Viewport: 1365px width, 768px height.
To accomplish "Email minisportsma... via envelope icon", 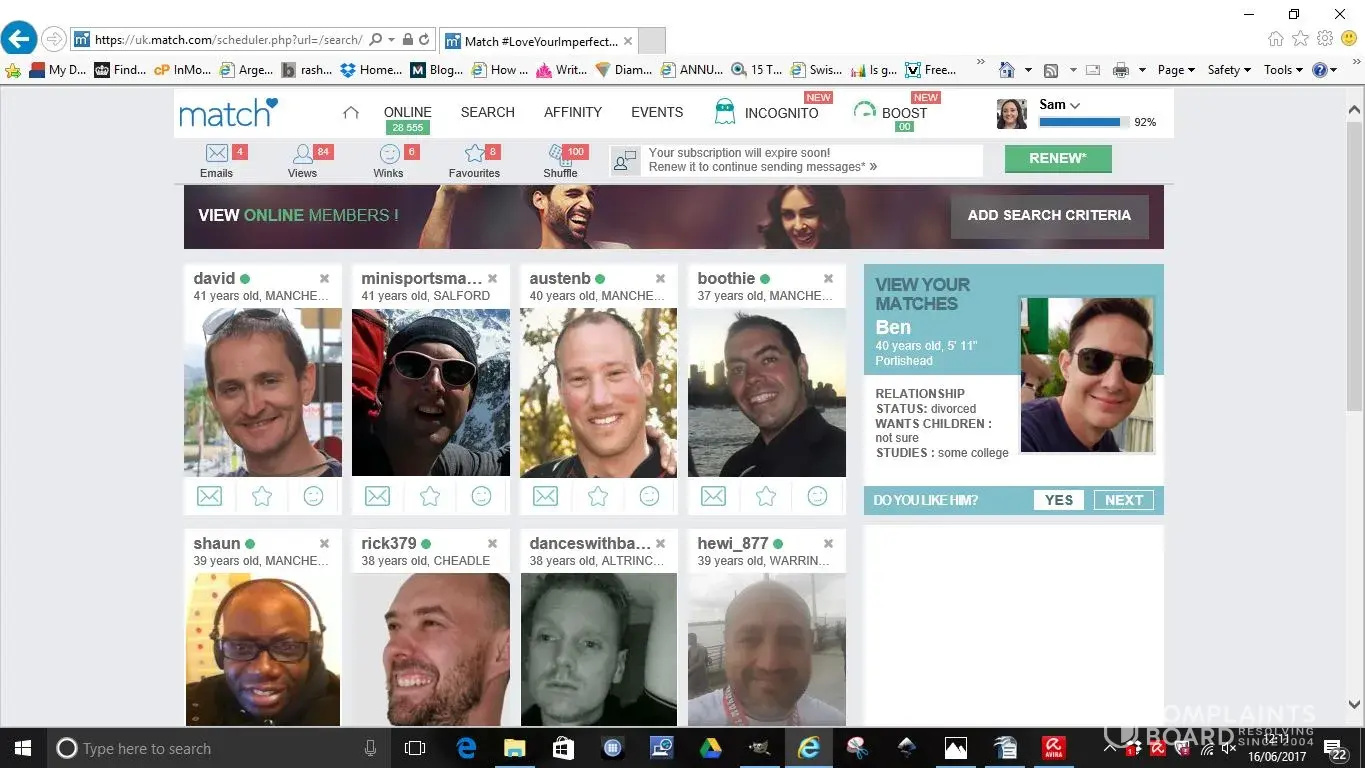I will click(x=377, y=496).
